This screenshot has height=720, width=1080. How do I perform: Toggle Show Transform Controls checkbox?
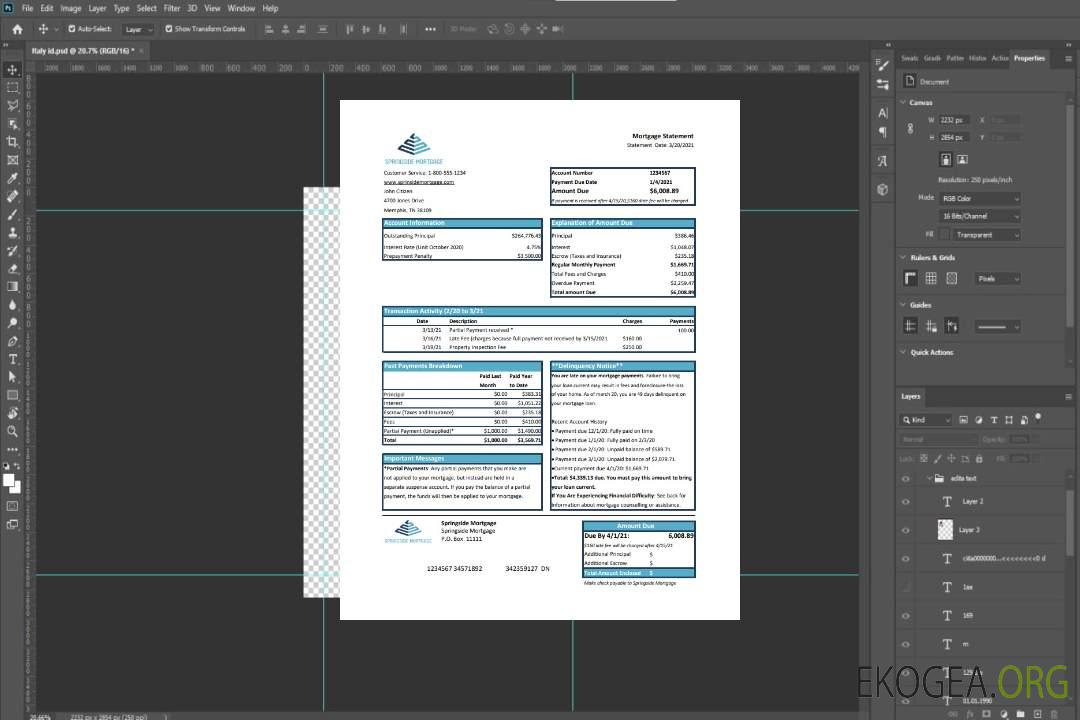pyautogui.click(x=169, y=29)
